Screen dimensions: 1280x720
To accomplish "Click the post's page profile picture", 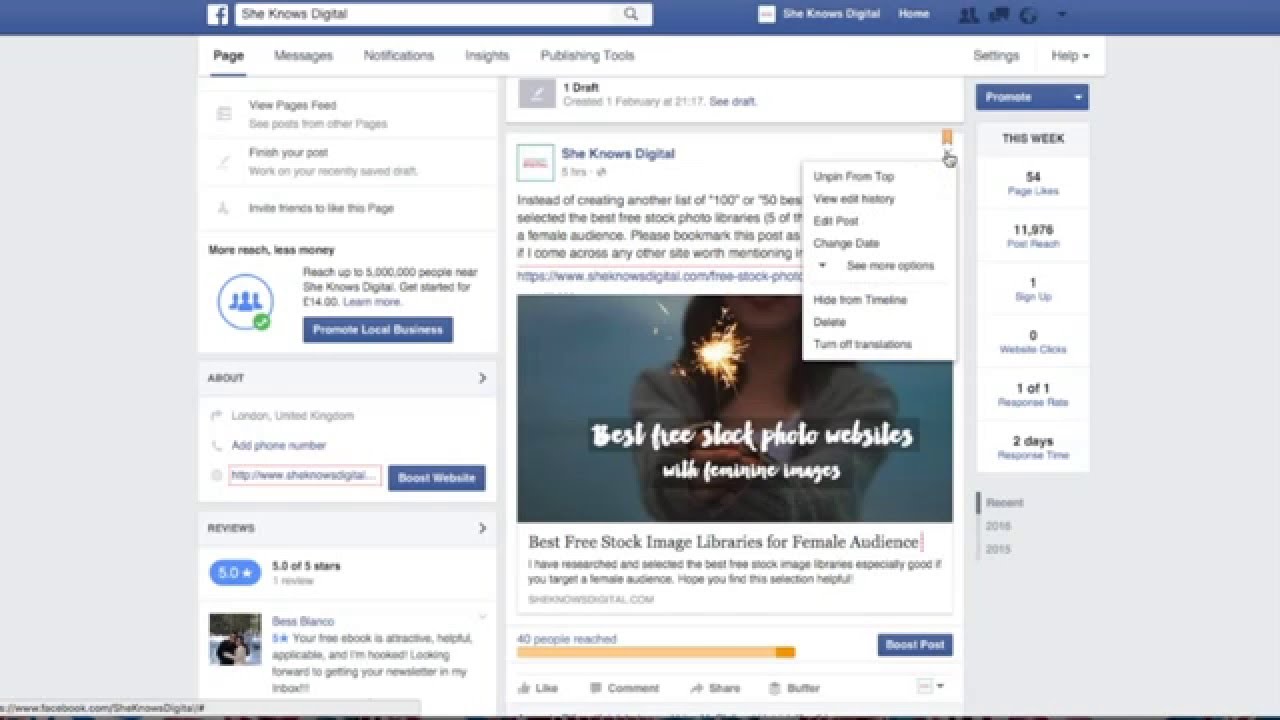I will pos(535,162).
